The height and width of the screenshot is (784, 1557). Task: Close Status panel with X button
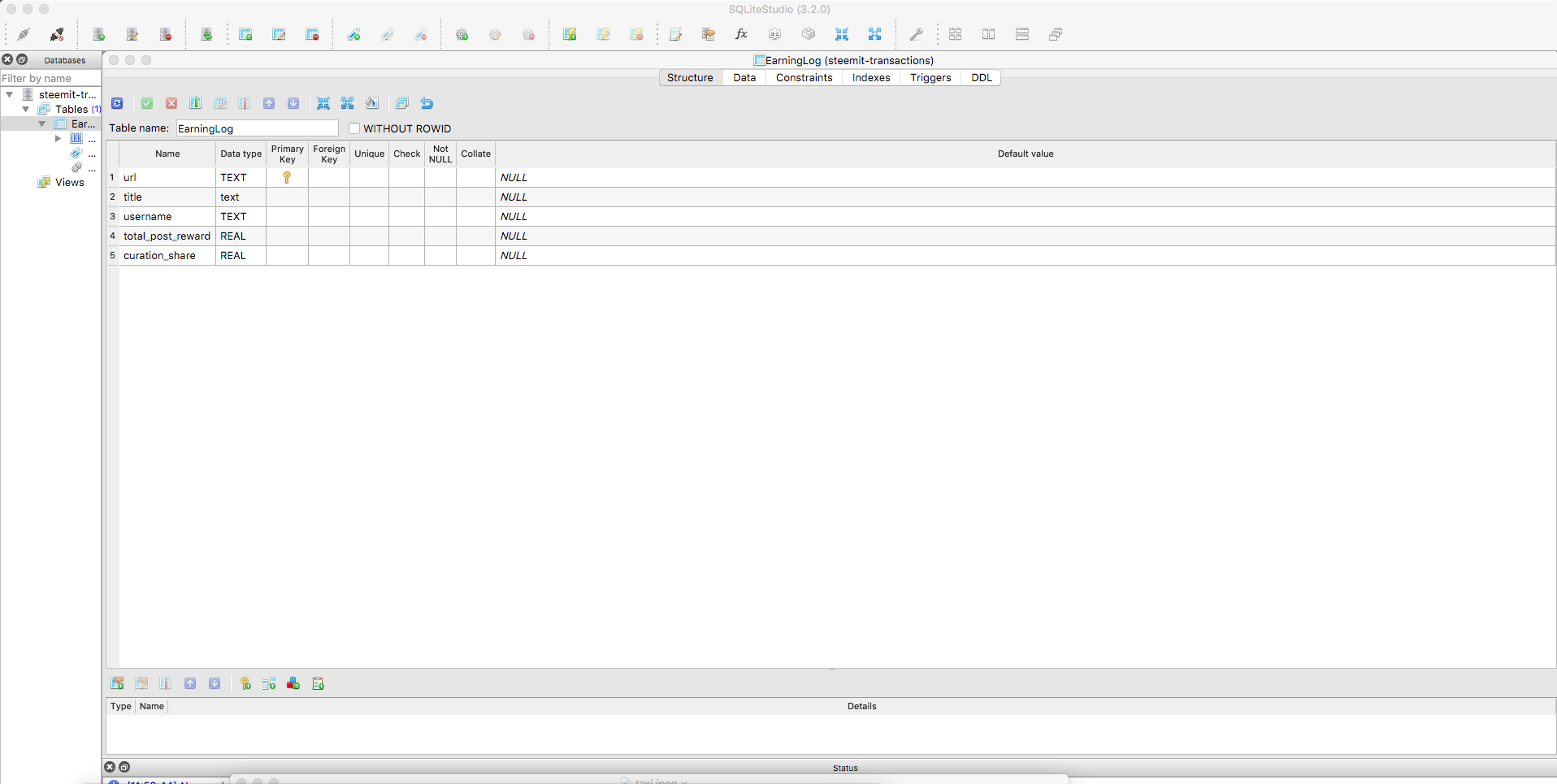click(x=110, y=767)
